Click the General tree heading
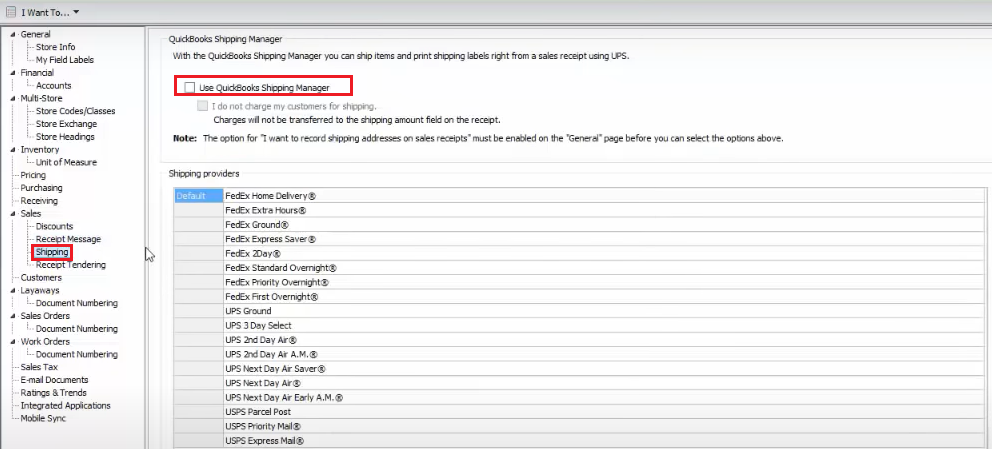 pyautogui.click(x=35, y=34)
